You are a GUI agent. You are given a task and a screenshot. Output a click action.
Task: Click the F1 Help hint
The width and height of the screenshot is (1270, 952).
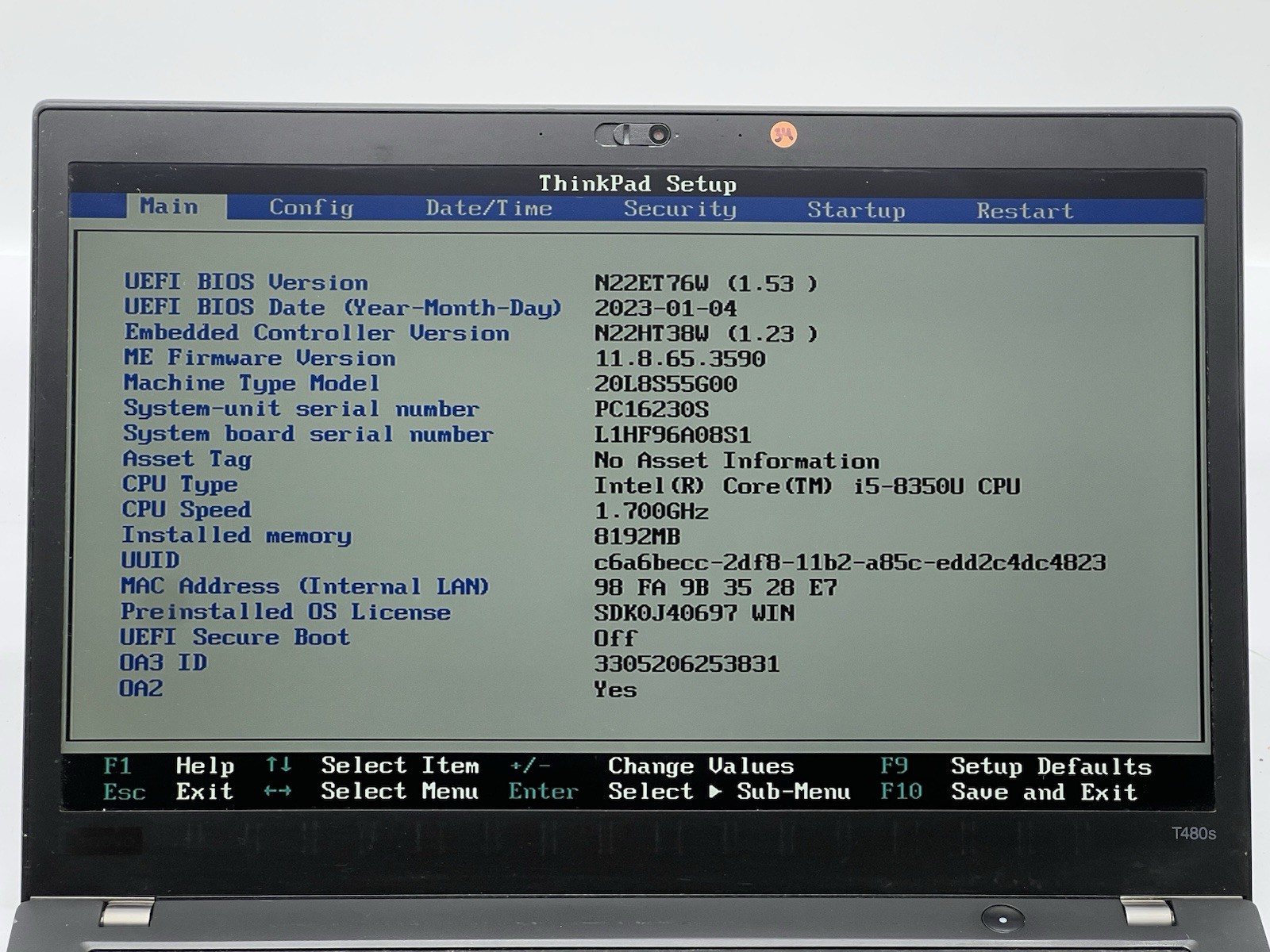coord(169,766)
